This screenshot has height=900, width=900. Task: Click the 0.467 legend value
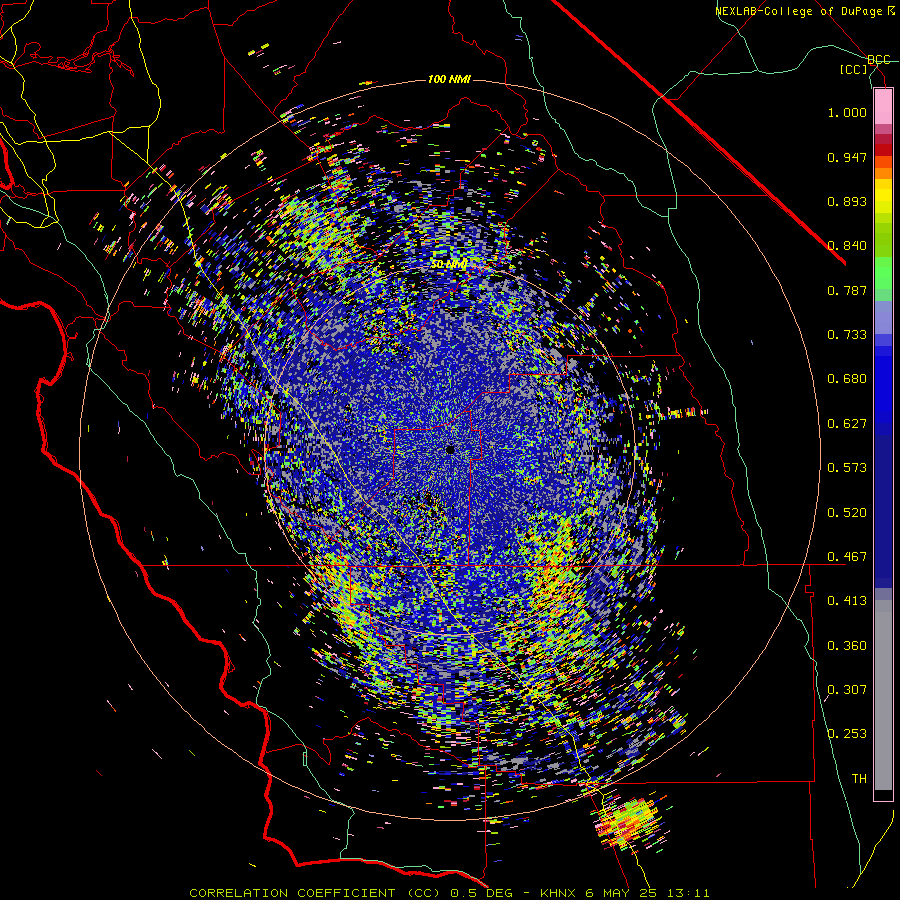click(x=847, y=557)
